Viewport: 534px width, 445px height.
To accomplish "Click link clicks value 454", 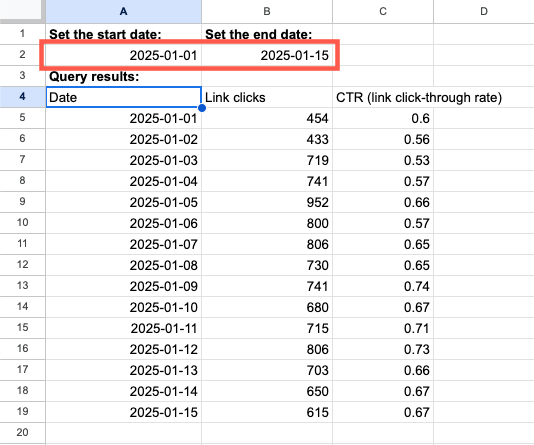I will [x=267, y=118].
